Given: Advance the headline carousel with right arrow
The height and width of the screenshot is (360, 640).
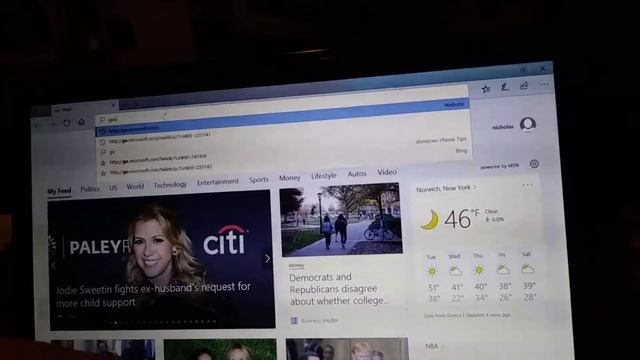Looking at the screenshot, I should point(267,258).
